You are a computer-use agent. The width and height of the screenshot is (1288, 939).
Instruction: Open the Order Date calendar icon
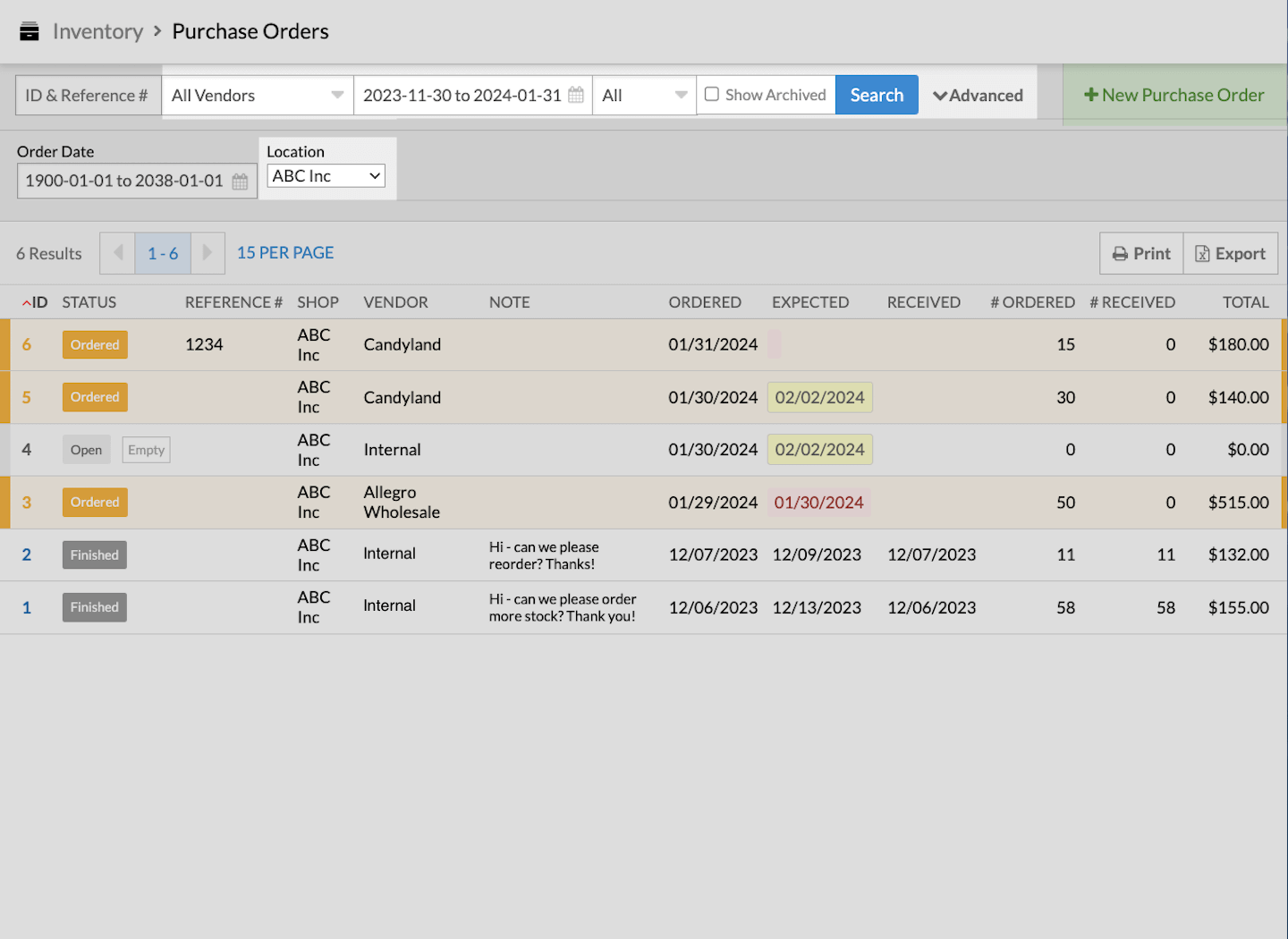[x=240, y=182]
